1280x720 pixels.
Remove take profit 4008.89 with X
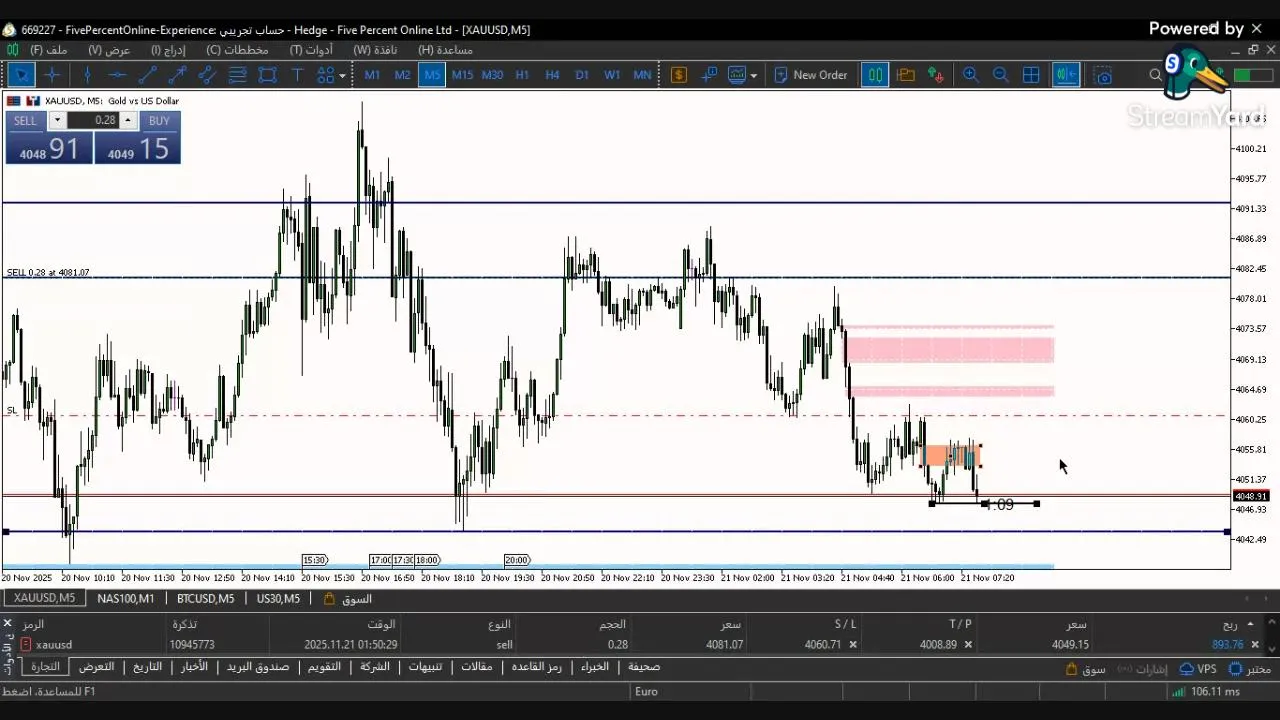[x=968, y=645]
